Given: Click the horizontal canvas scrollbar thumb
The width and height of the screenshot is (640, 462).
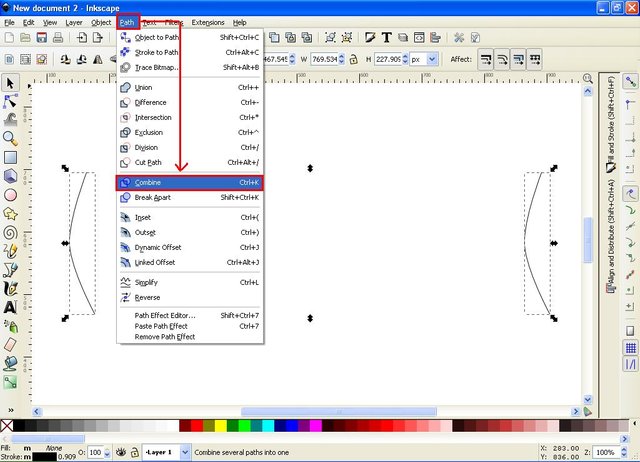Looking at the screenshot, I should click(x=339, y=411).
